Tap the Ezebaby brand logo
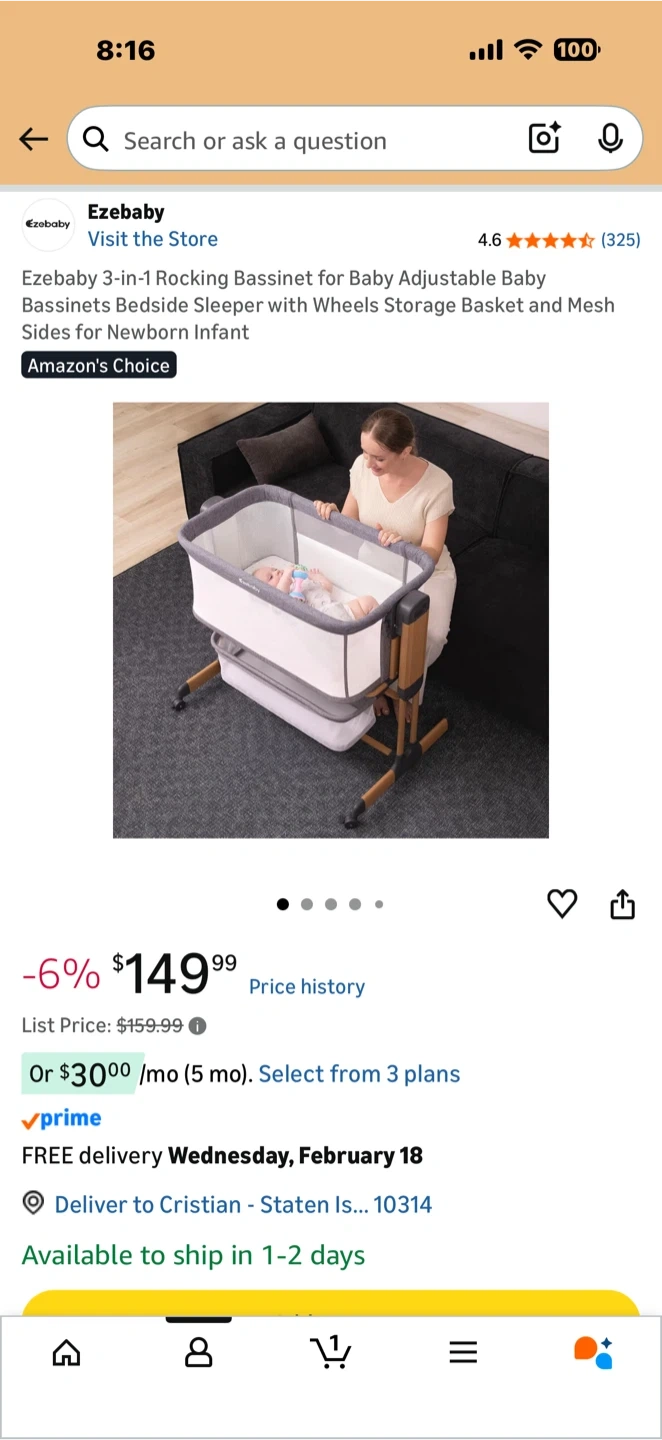 48,224
